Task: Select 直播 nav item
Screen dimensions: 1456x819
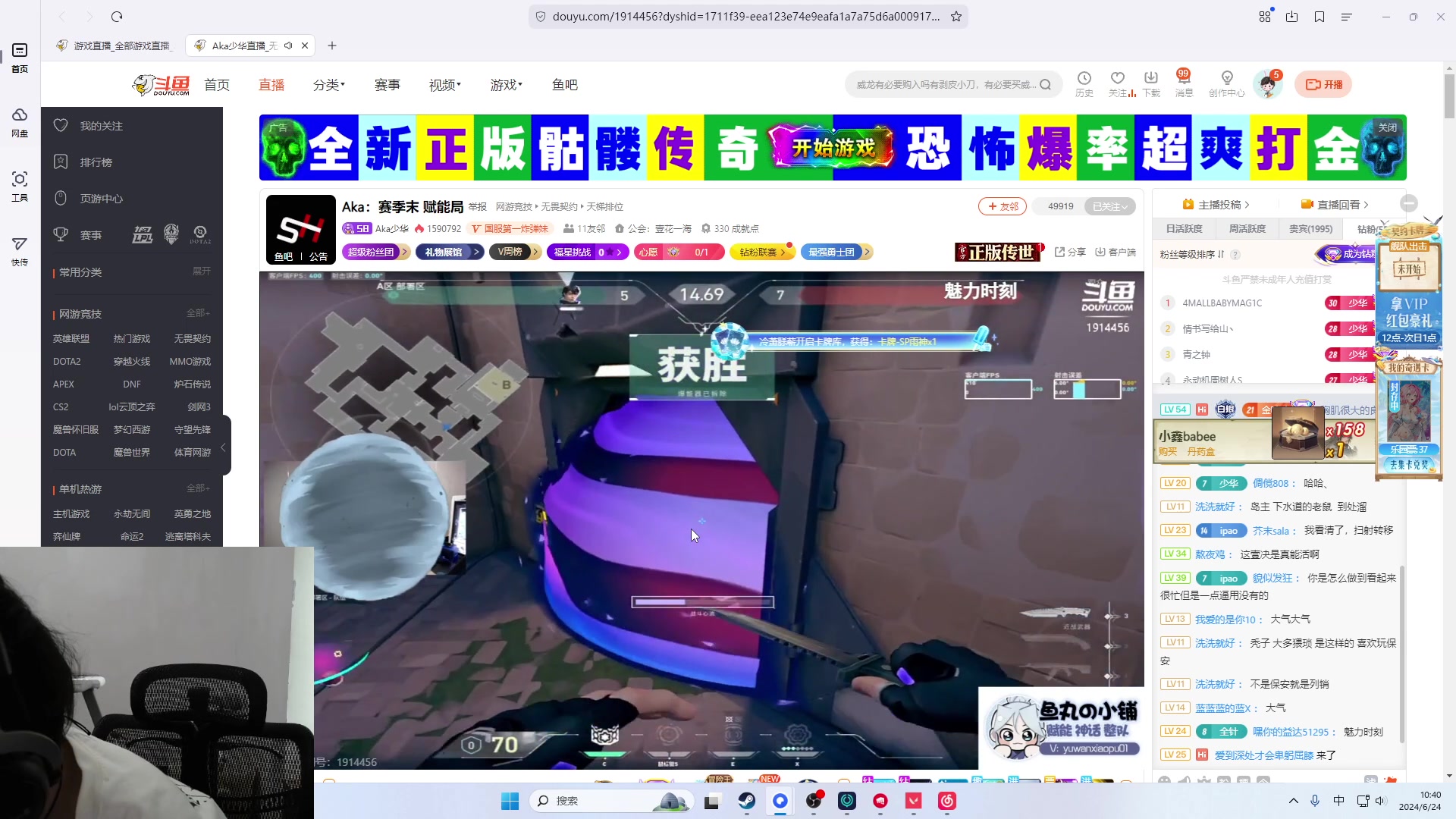Action: point(271,85)
